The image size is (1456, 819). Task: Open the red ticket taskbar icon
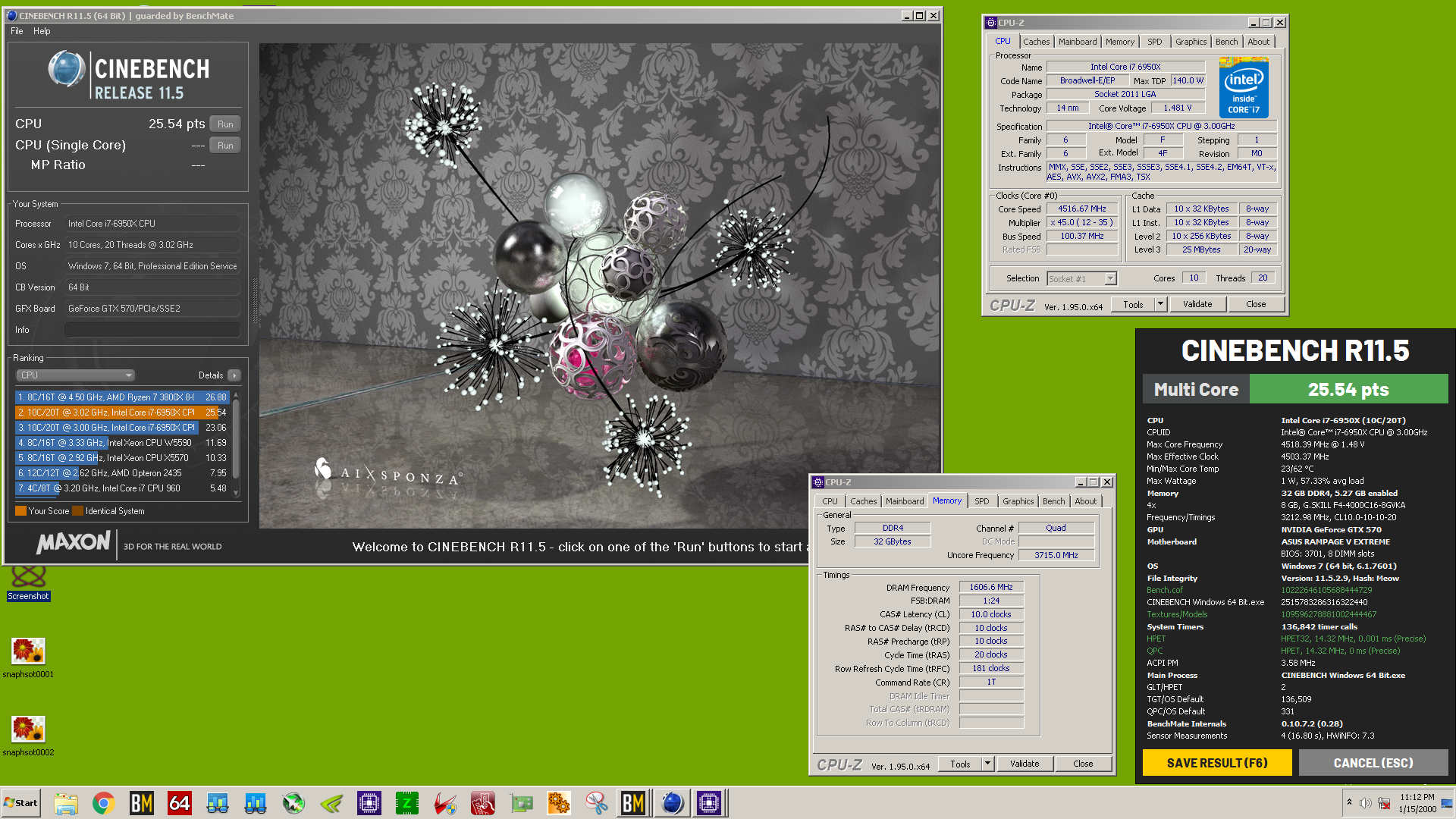[x=483, y=803]
